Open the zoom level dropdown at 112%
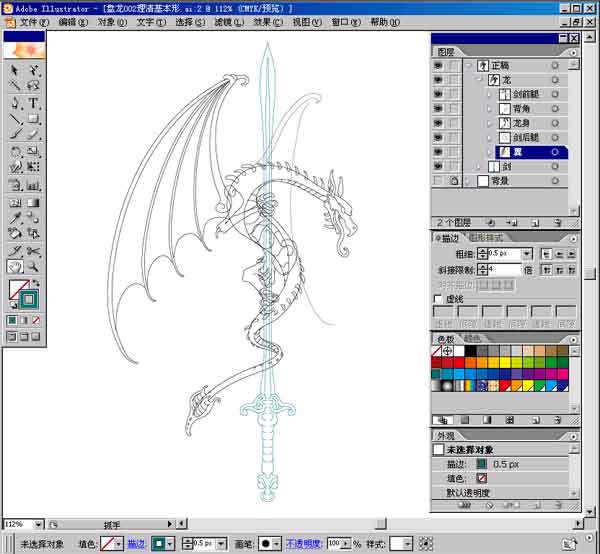The height and width of the screenshot is (554, 600). click(x=38, y=524)
